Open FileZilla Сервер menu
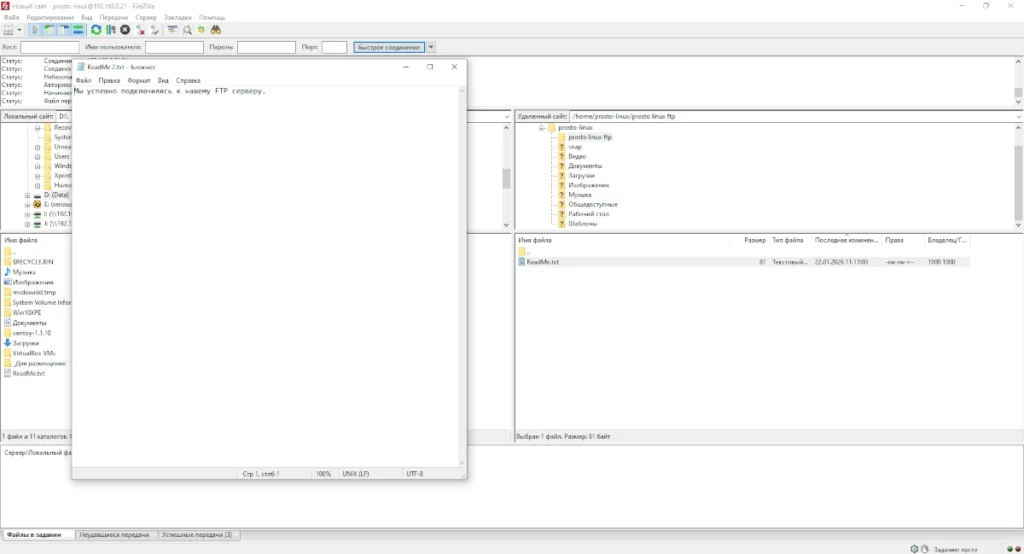 [x=146, y=18]
